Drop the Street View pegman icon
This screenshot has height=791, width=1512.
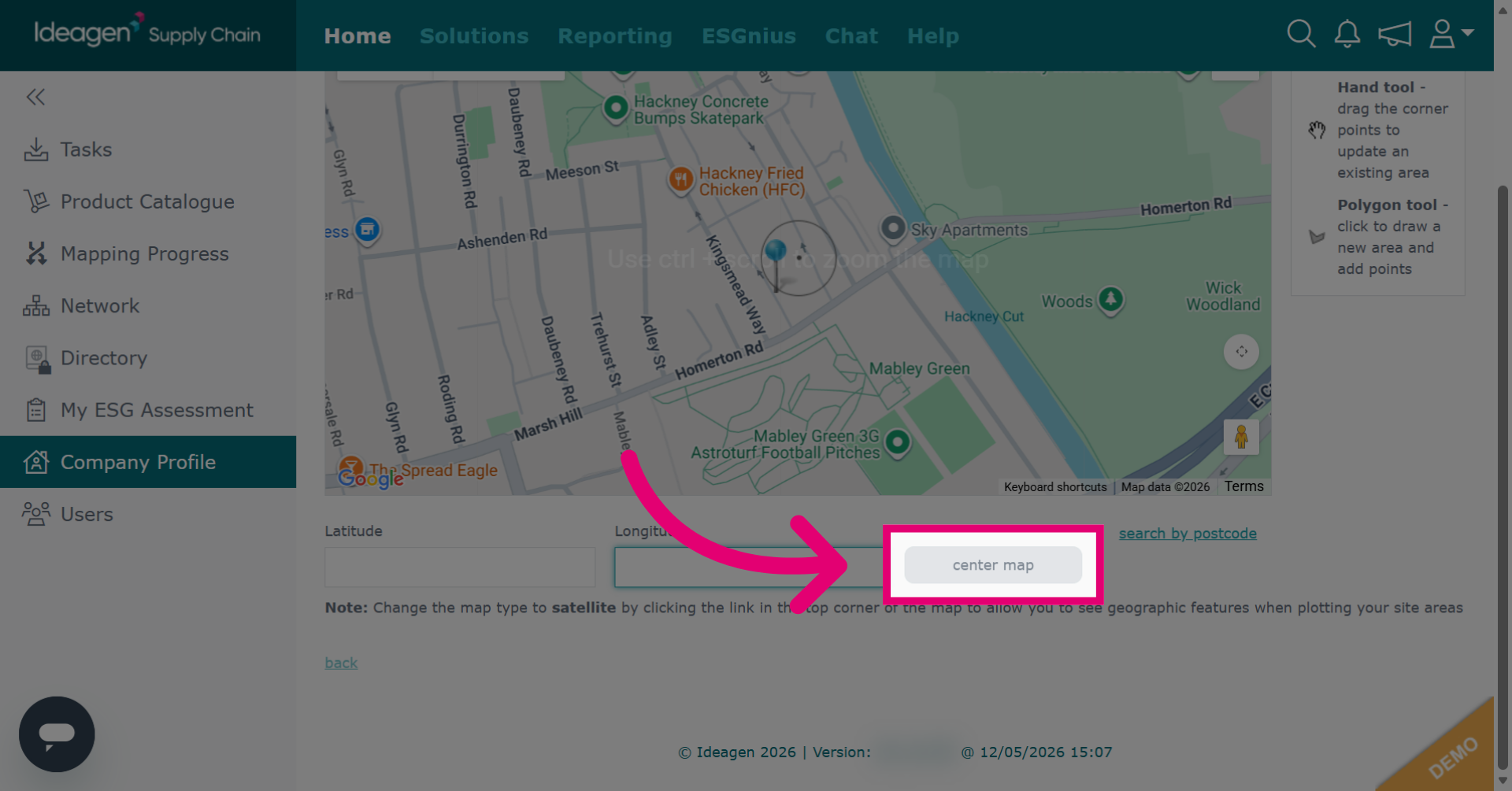pos(1241,437)
